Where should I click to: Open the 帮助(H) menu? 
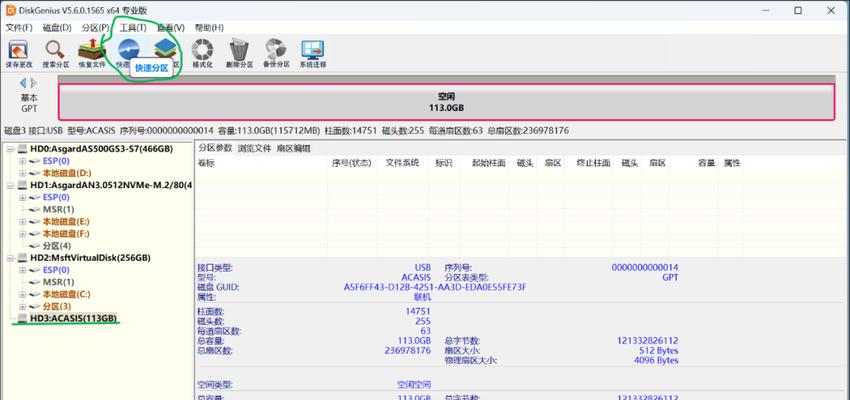(x=209, y=28)
